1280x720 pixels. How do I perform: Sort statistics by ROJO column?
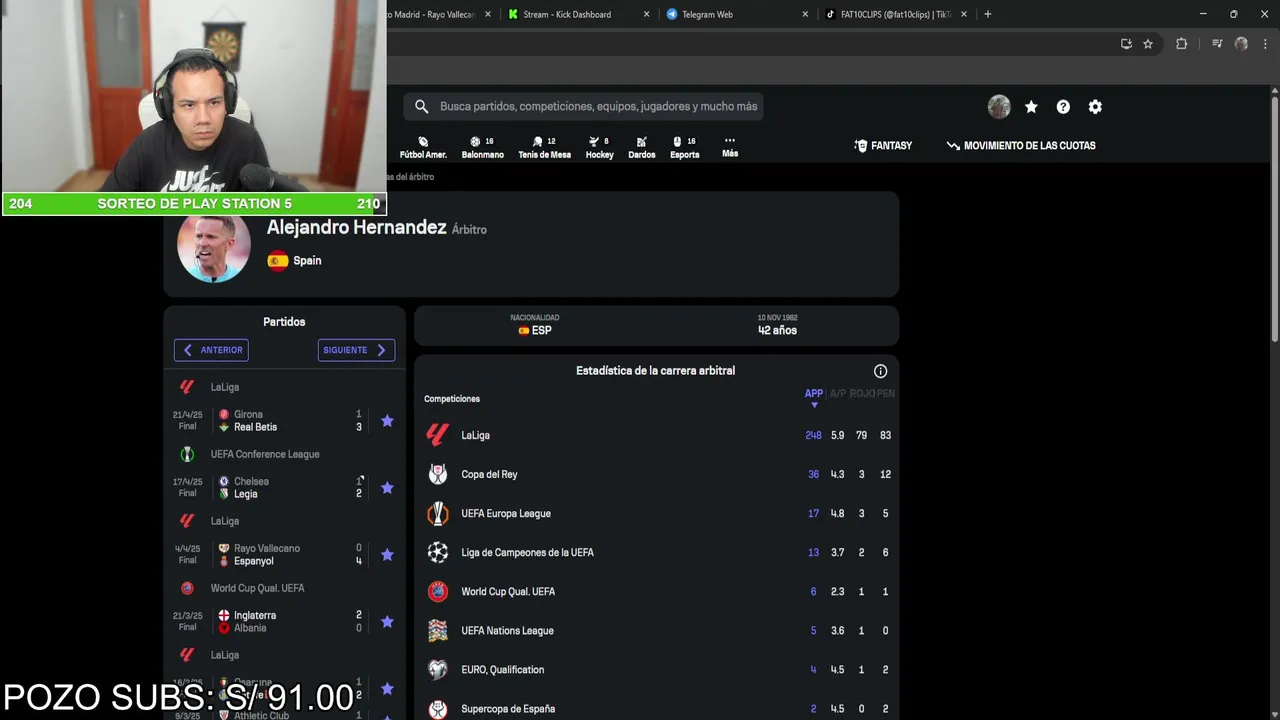pos(861,394)
